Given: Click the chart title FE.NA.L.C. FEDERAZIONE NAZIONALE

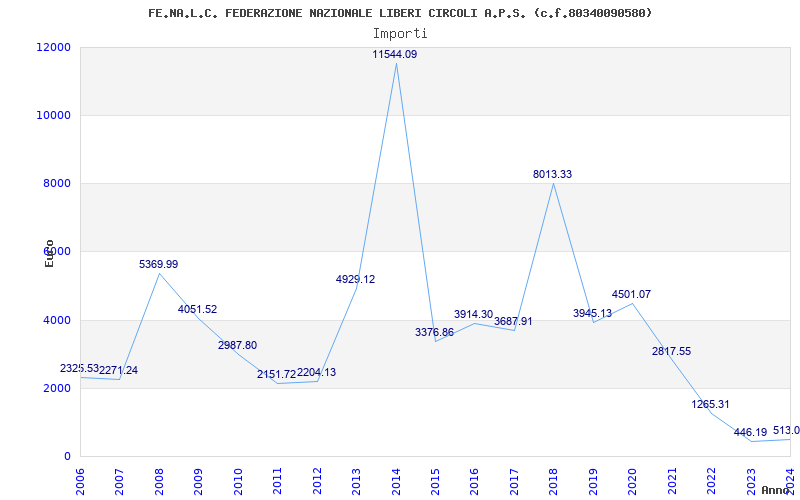Looking at the screenshot, I should (x=399, y=13).
